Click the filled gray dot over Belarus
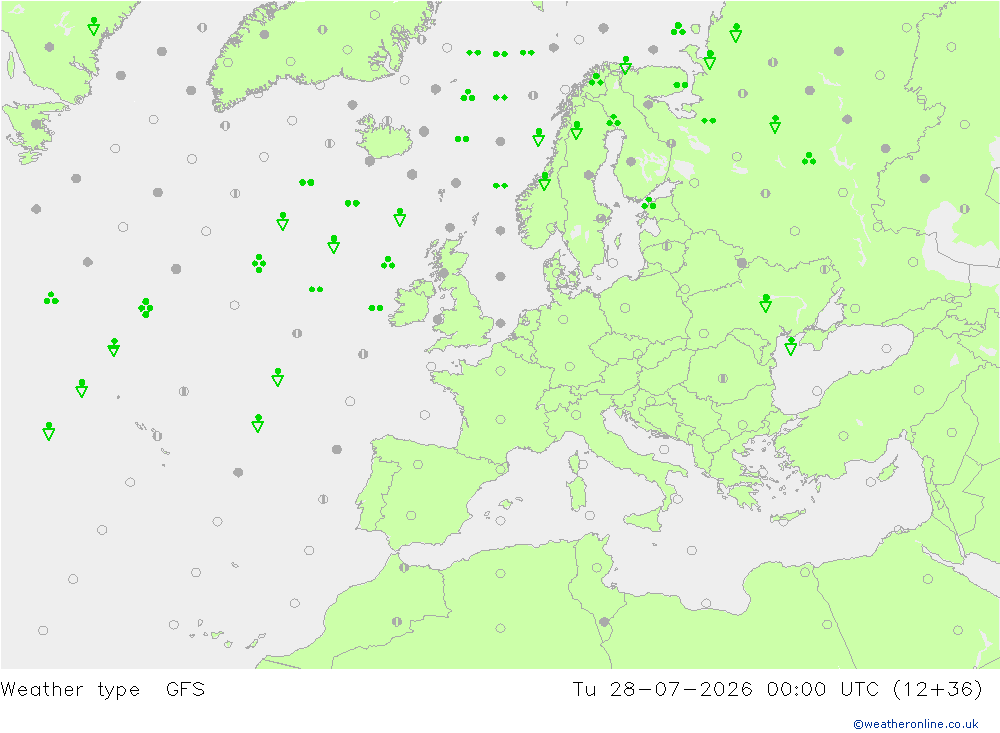 click(741, 262)
